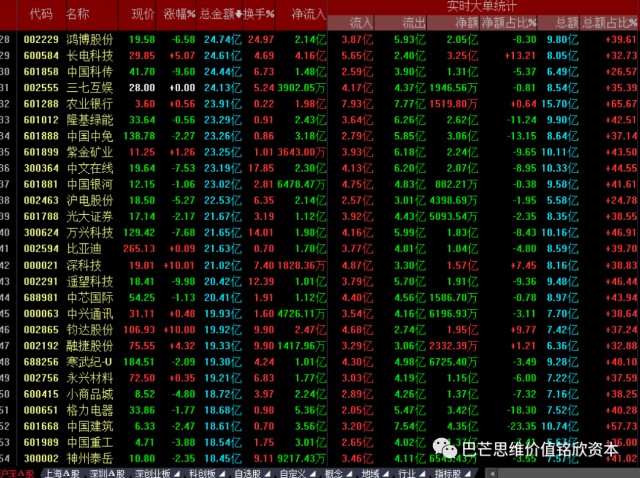Select the 钧达股份 stock row
Viewport: 640px width, 478px height.
point(320,330)
